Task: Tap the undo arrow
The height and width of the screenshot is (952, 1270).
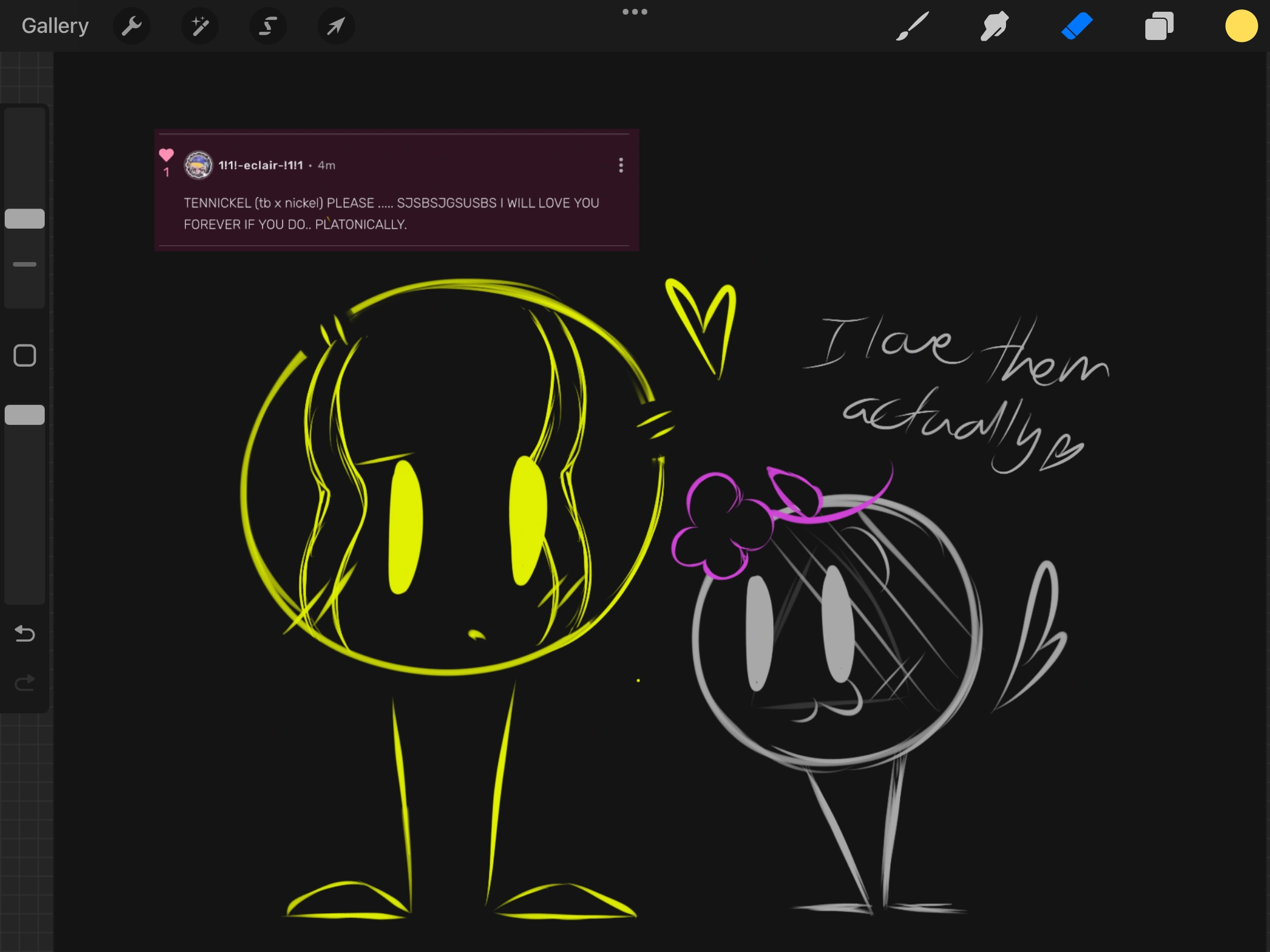Action: 25,633
